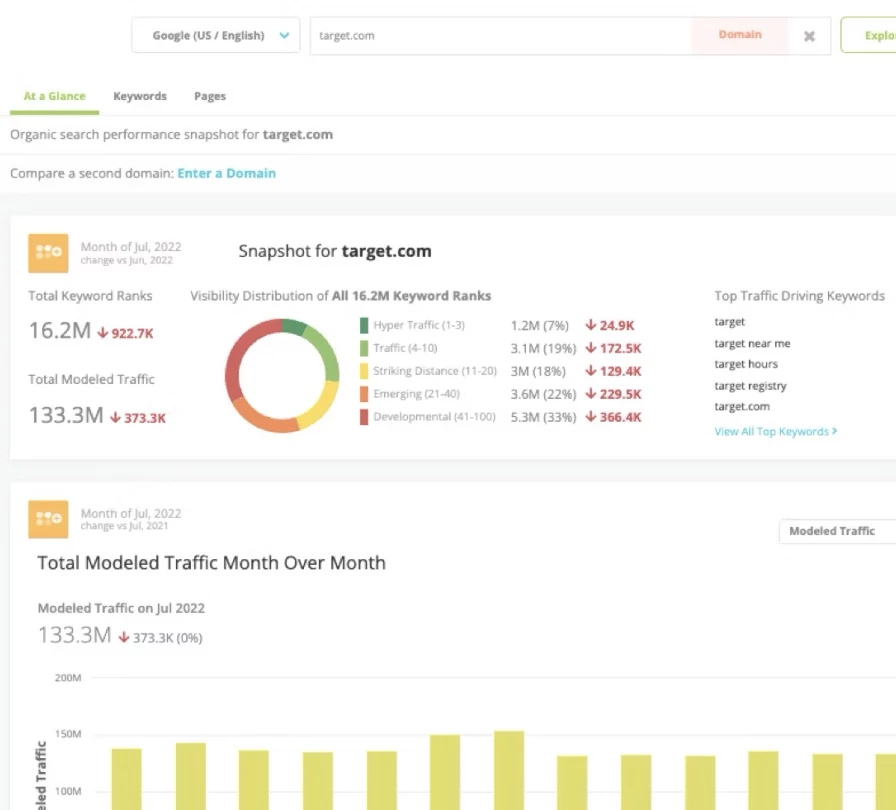Click the Striking Distance (11-20) legend label

[435, 371]
